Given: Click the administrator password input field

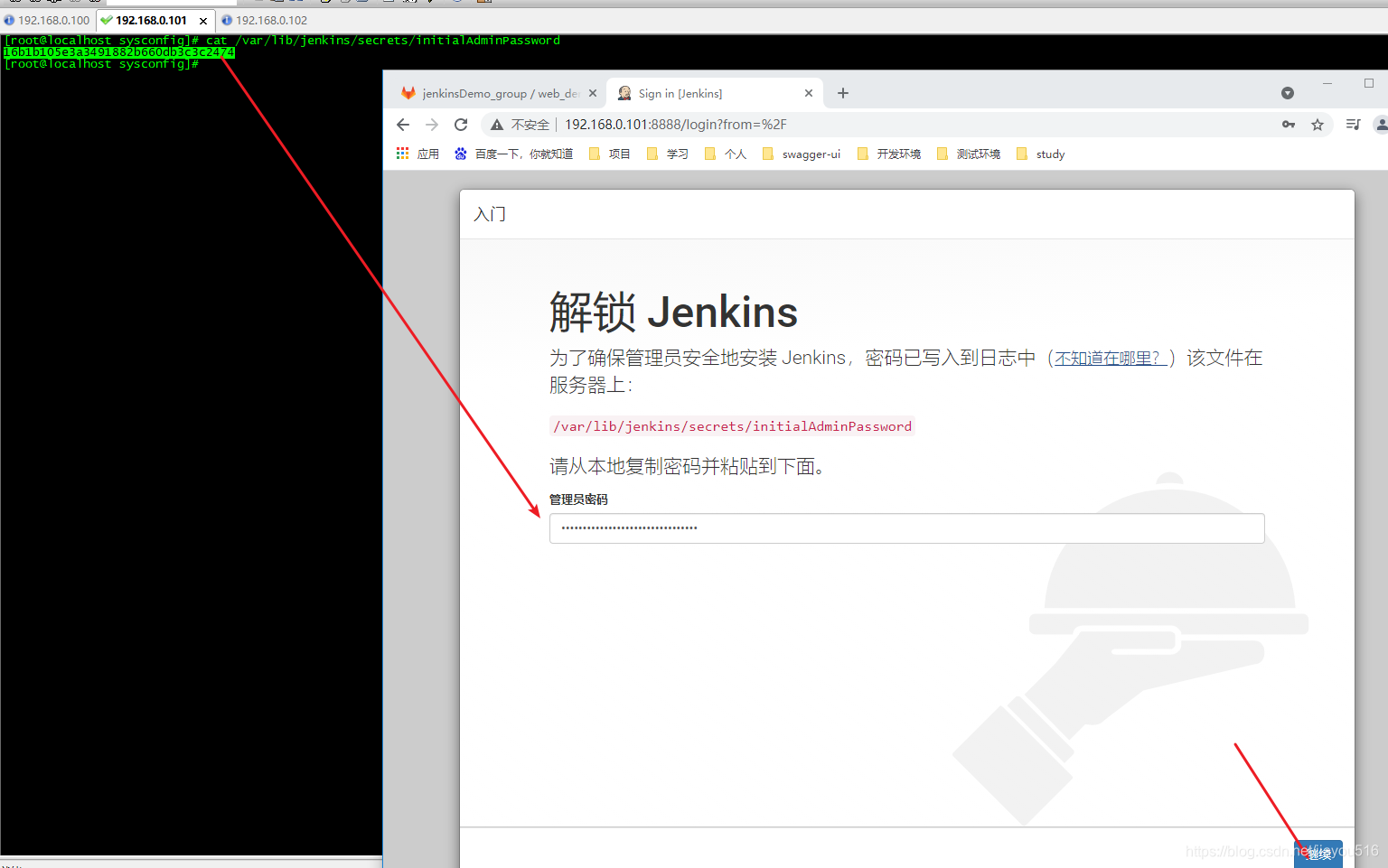Looking at the screenshot, I should [x=906, y=528].
